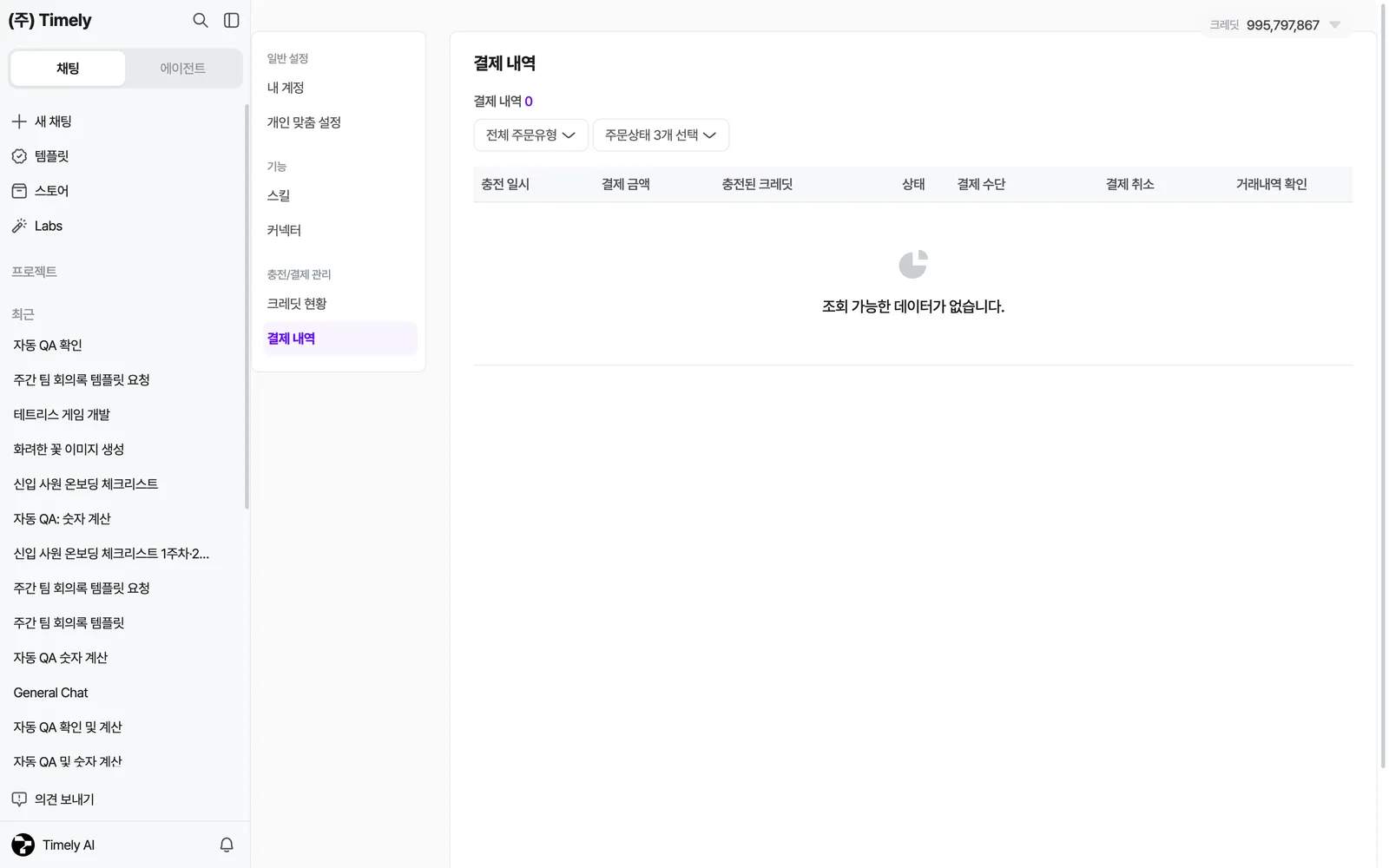Click the (주) Timely workspace title

[49, 20]
